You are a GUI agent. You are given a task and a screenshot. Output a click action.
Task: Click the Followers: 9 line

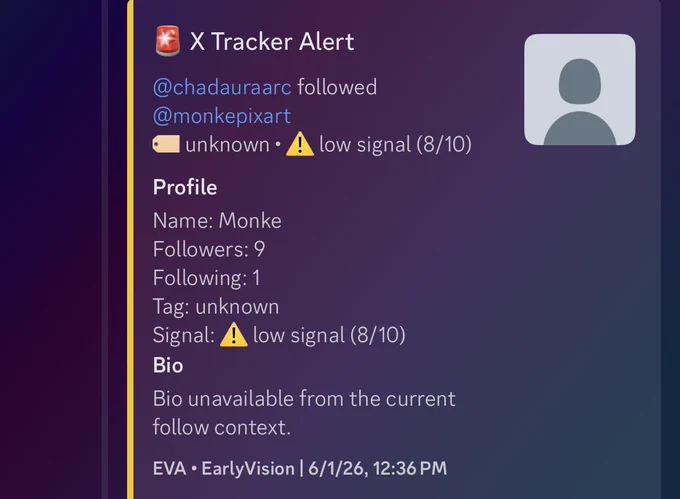209,249
